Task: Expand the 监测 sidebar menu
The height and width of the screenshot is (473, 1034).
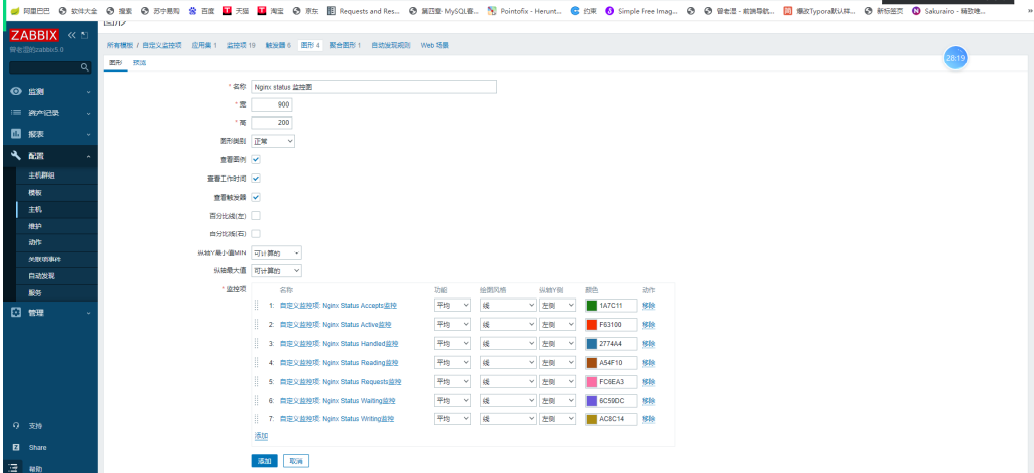Action: pyautogui.click(x=50, y=91)
